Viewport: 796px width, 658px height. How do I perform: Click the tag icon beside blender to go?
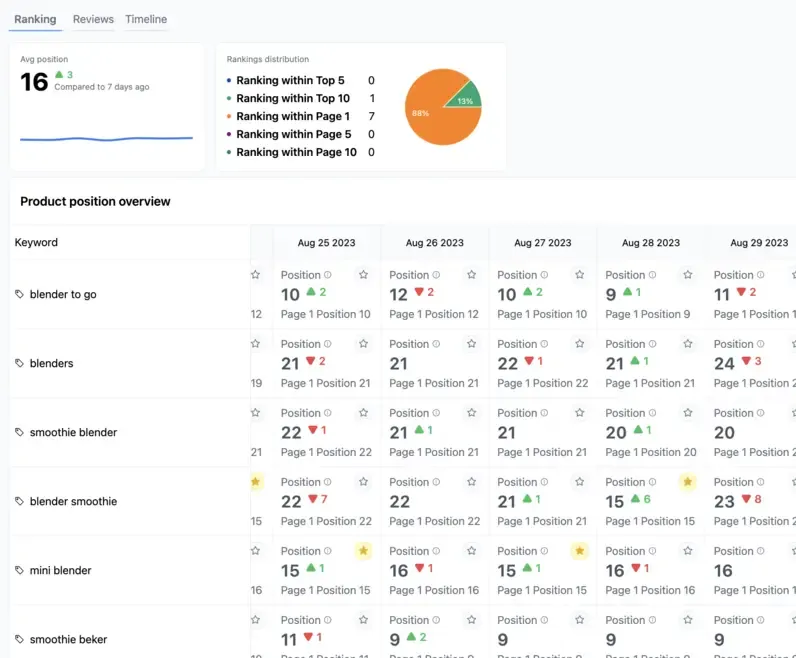click(19, 294)
